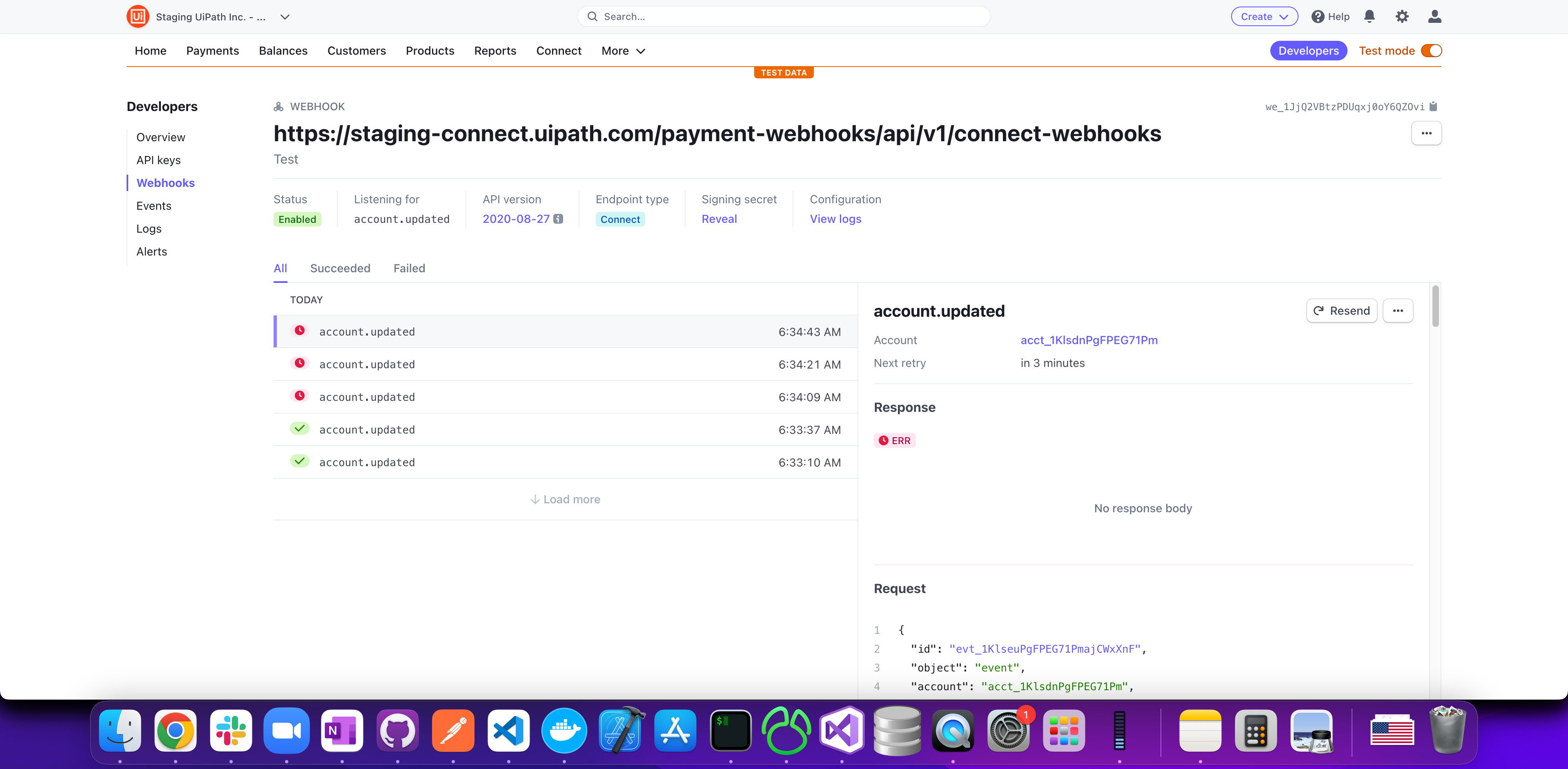Click the webhook icon beside WEBHOOK label
This screenshot has height=769, width=1568.
pos(278,107)
